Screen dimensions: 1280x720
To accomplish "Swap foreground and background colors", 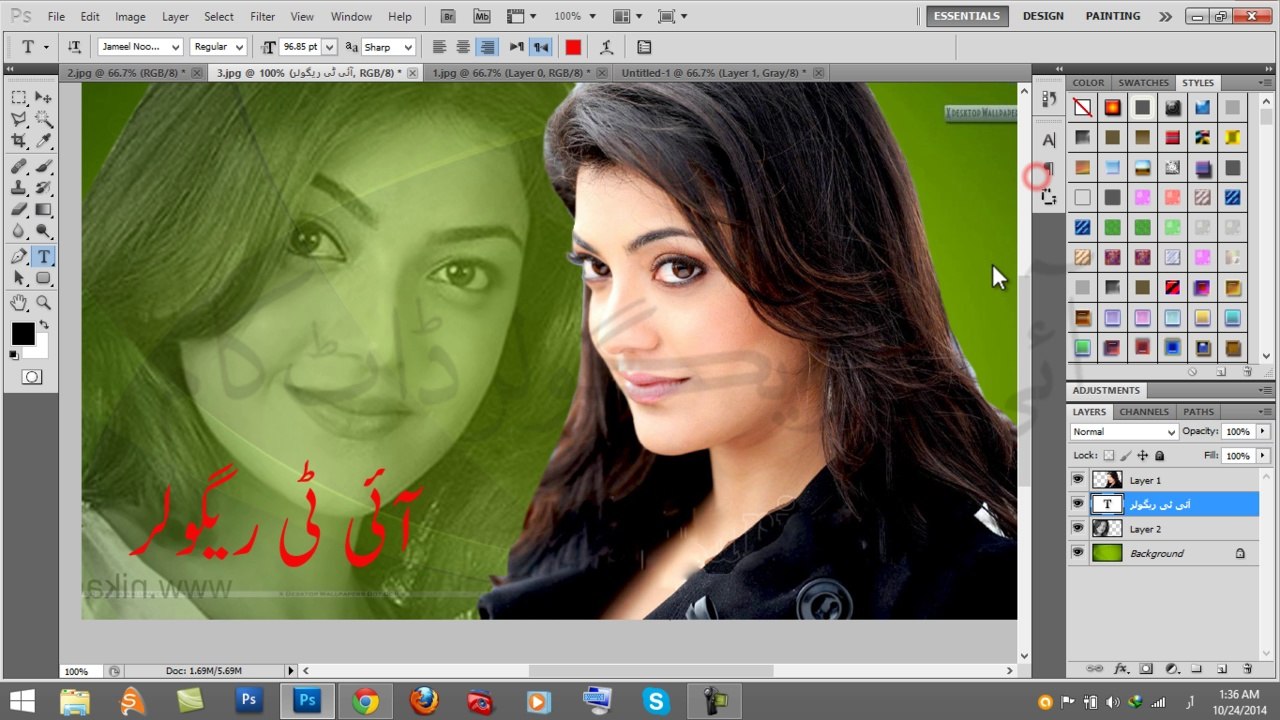I will click(x=43, y=326).
